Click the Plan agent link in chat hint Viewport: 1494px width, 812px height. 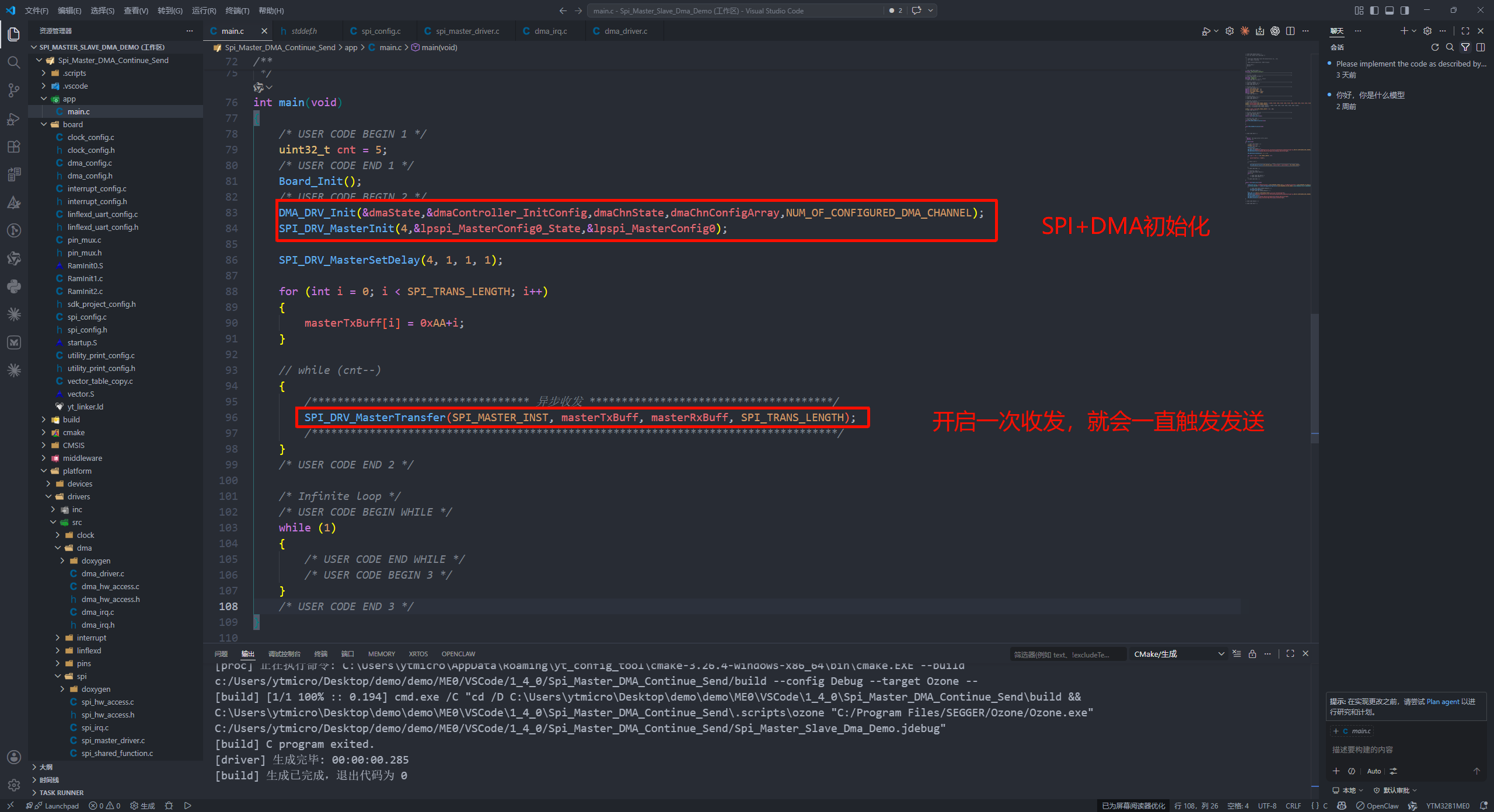point(1443,702)
